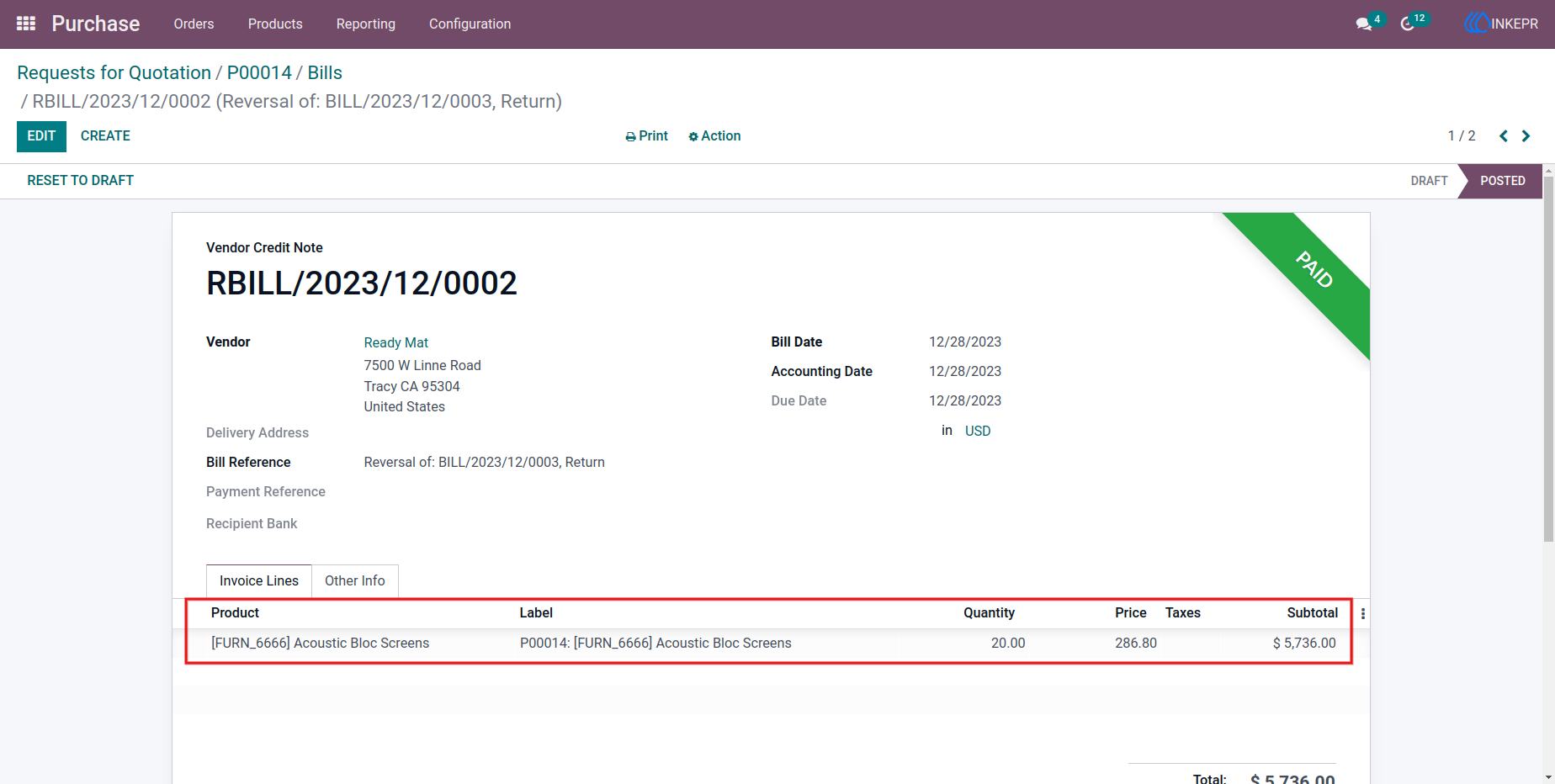Open the Action dropdown
Viewport: 1555px width, 784px height.
pyautogui.click(x=714, y=136)
